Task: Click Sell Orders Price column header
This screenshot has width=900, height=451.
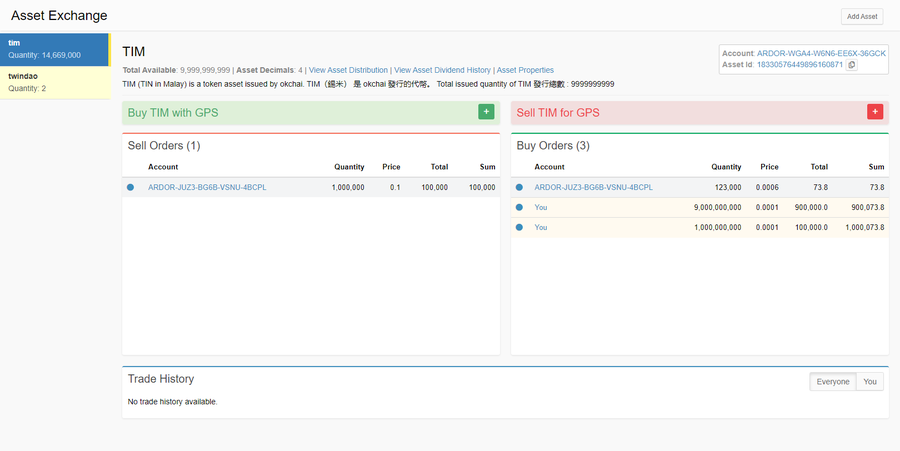Action: pyautogui.click(x=391, y=167)
